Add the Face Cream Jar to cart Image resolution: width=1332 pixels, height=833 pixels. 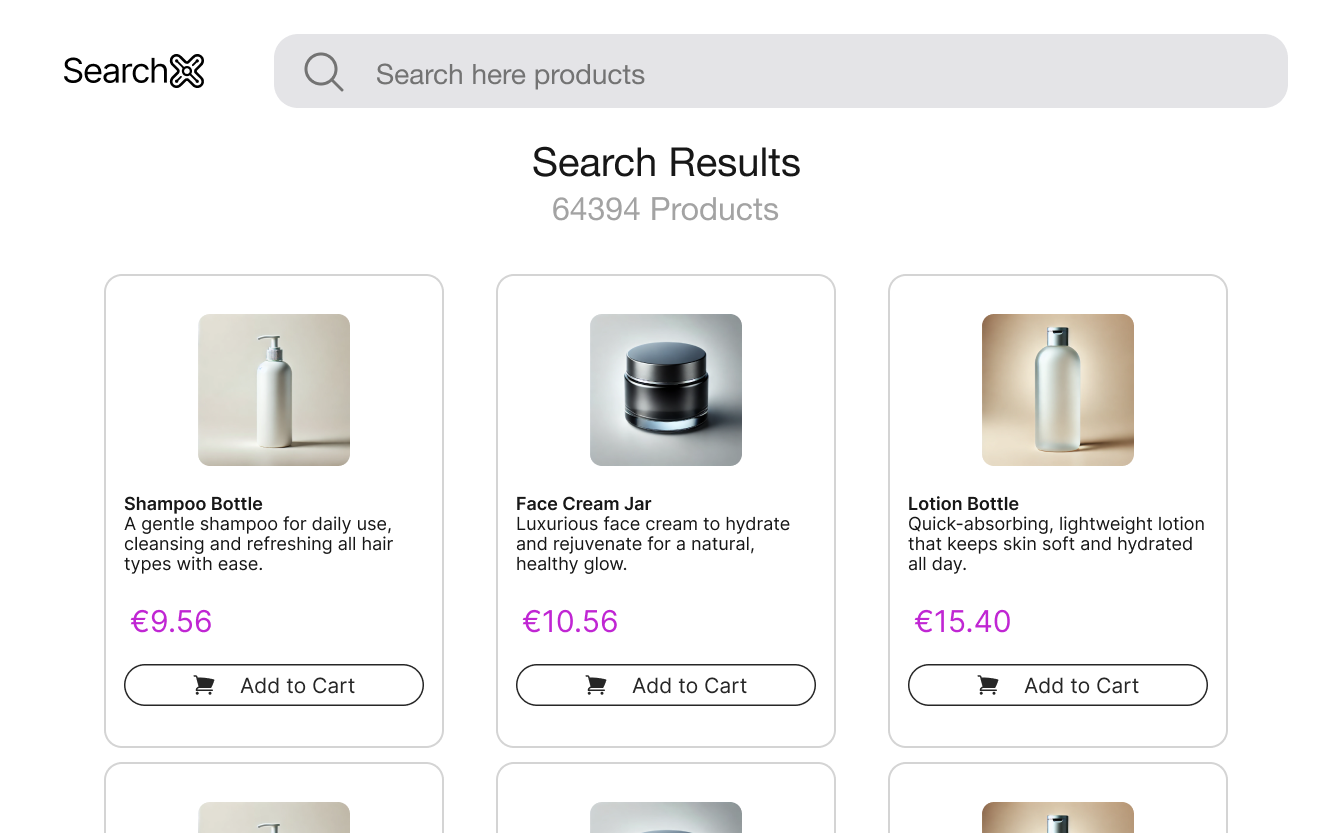(665, 685)
